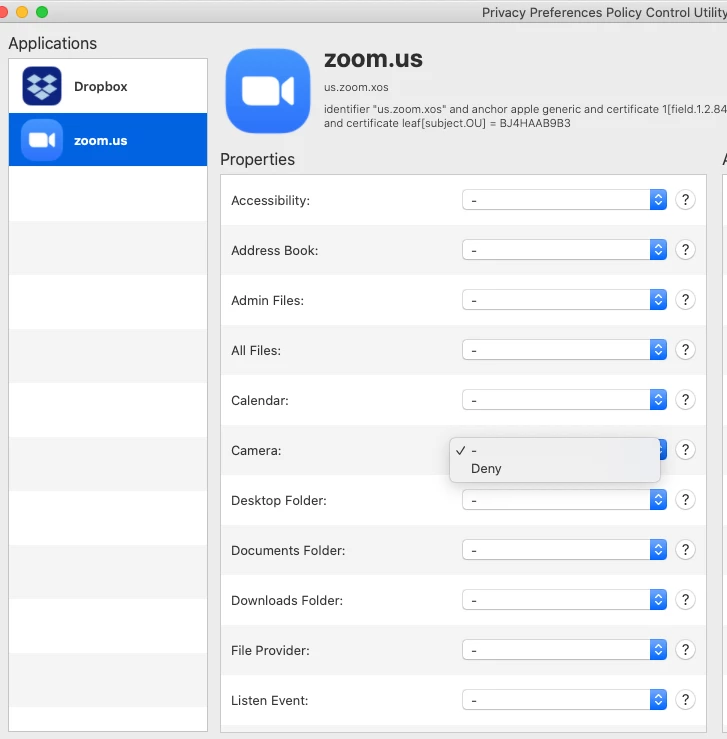Show help for Calendar

point(685,400)
